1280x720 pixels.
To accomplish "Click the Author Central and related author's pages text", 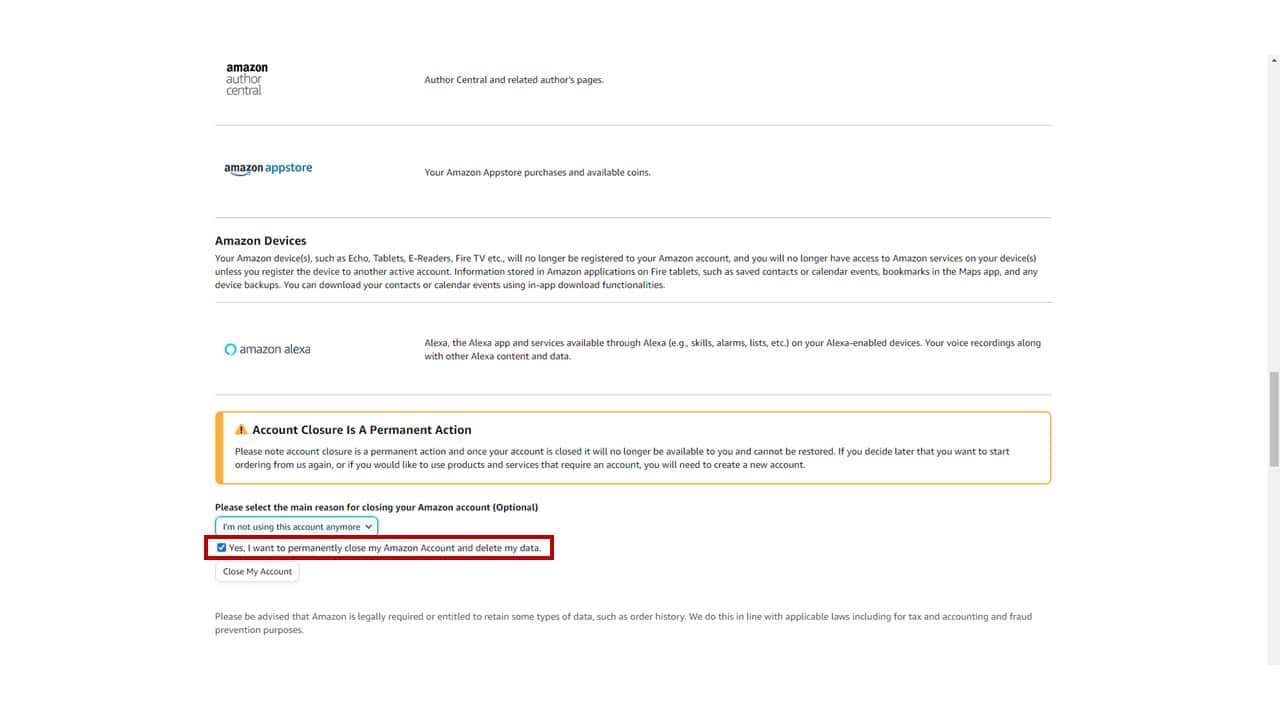I will pos(514,80).
